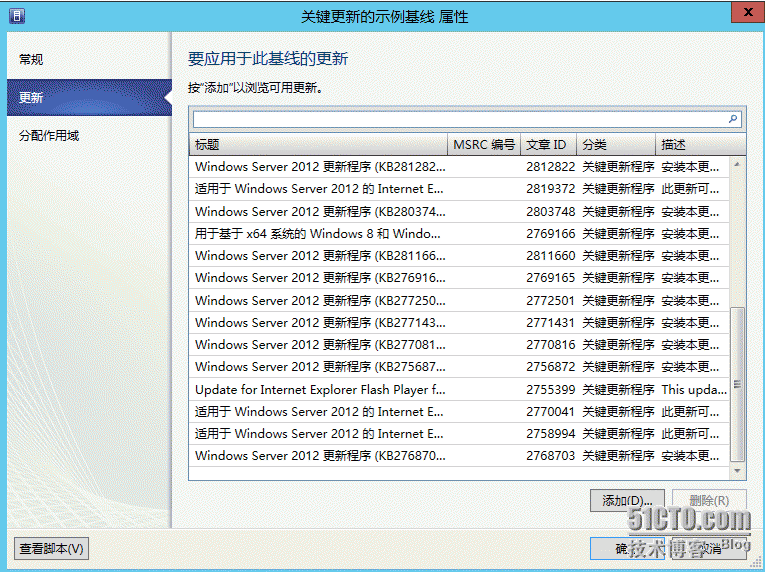Select the Internet Explorer update row 2819372
The image size is (765, 572).
coord(459,189)
